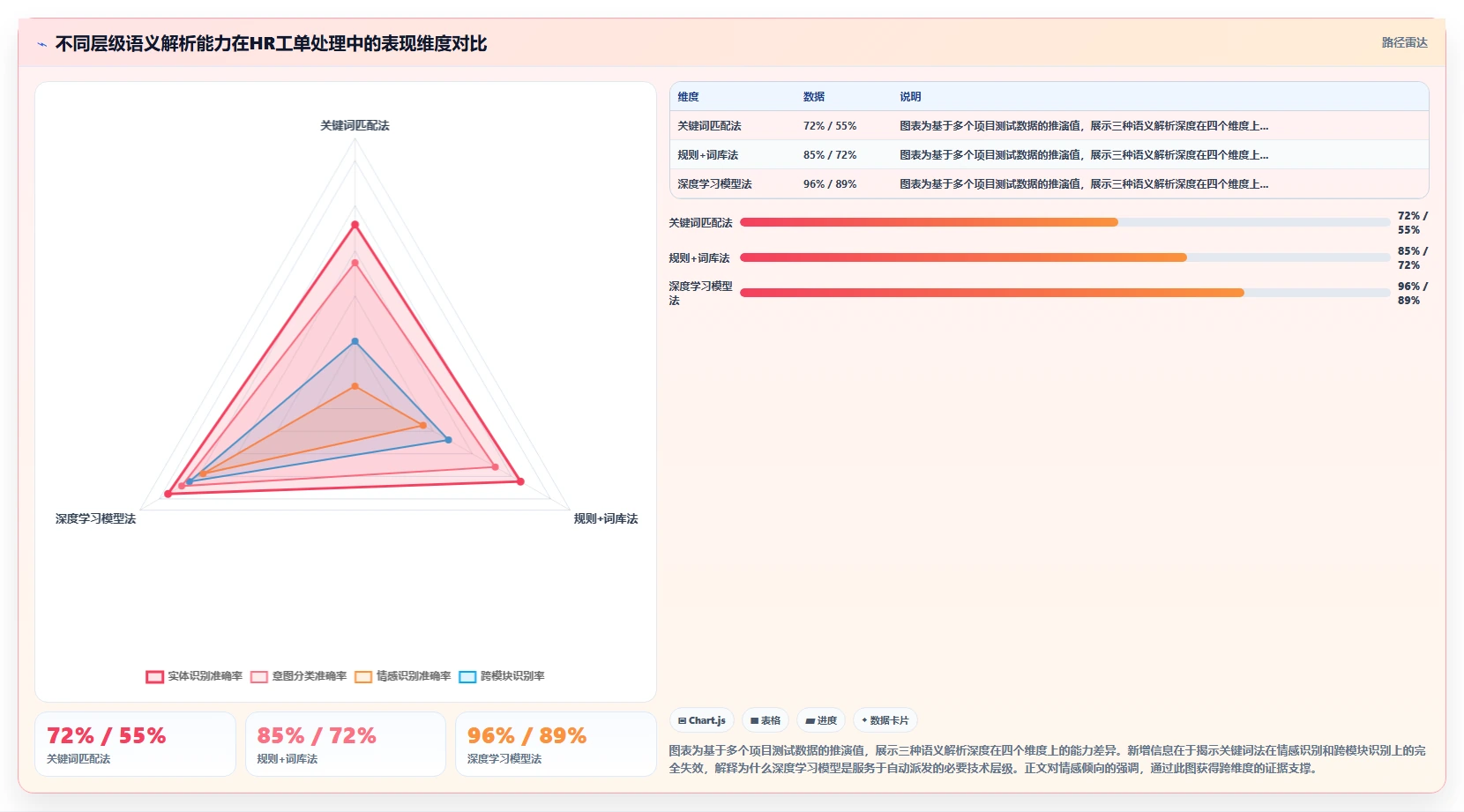Viewport: 1464px width, 812px height.
Task: Click the 规则+词库法 progress bar
Action: click(x=1064, y=257)
